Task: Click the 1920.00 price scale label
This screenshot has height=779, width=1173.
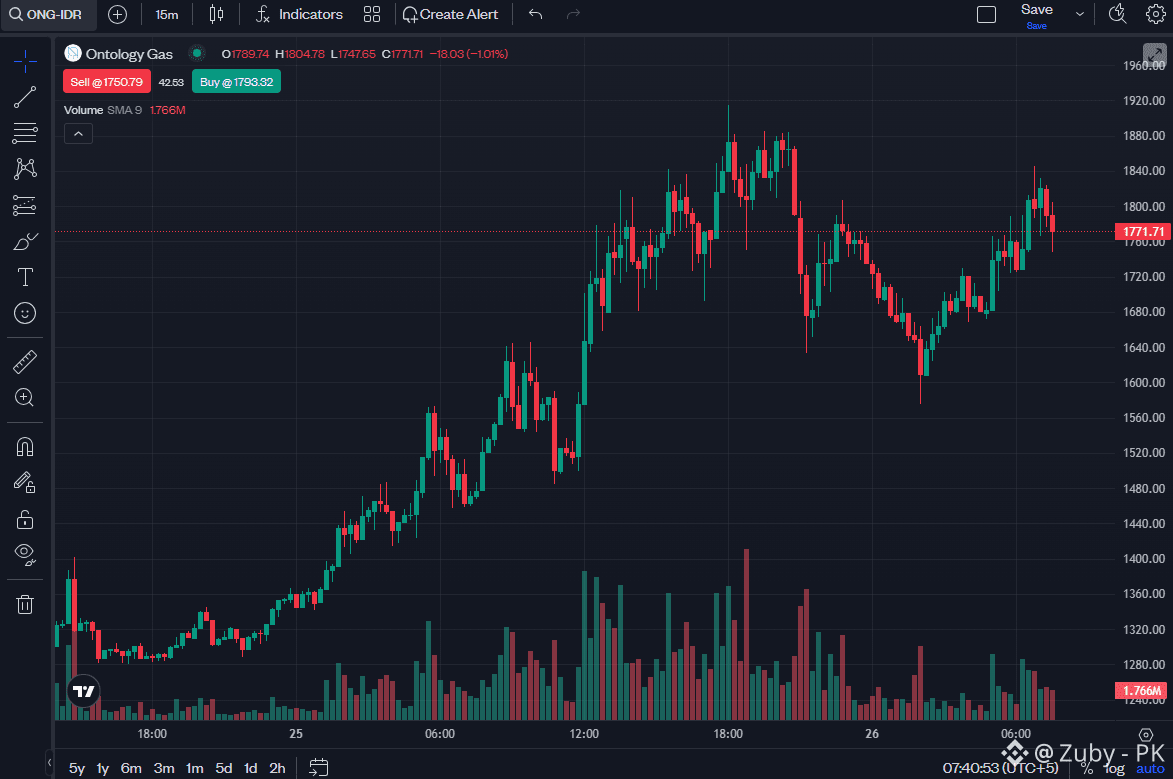Action: (1144, 100)
